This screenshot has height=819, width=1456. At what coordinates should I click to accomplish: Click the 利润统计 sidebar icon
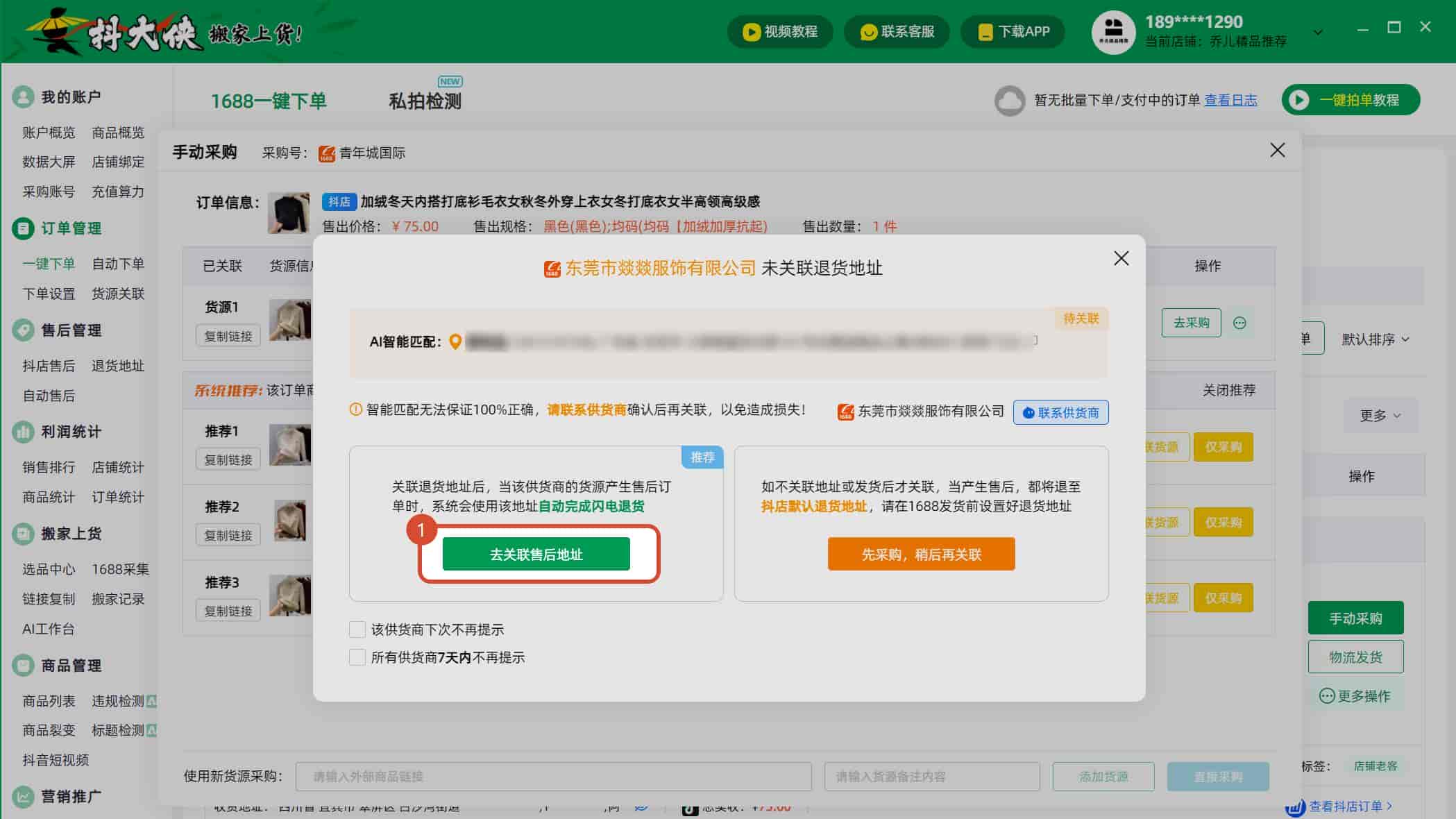[x=23, y=432]
